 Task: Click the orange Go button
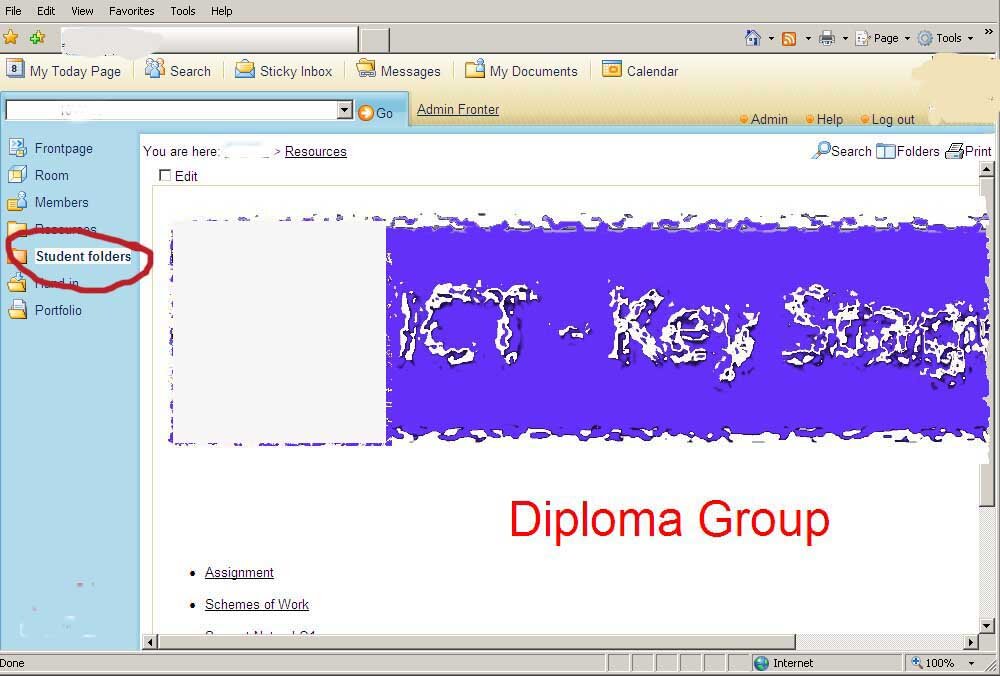376,113
